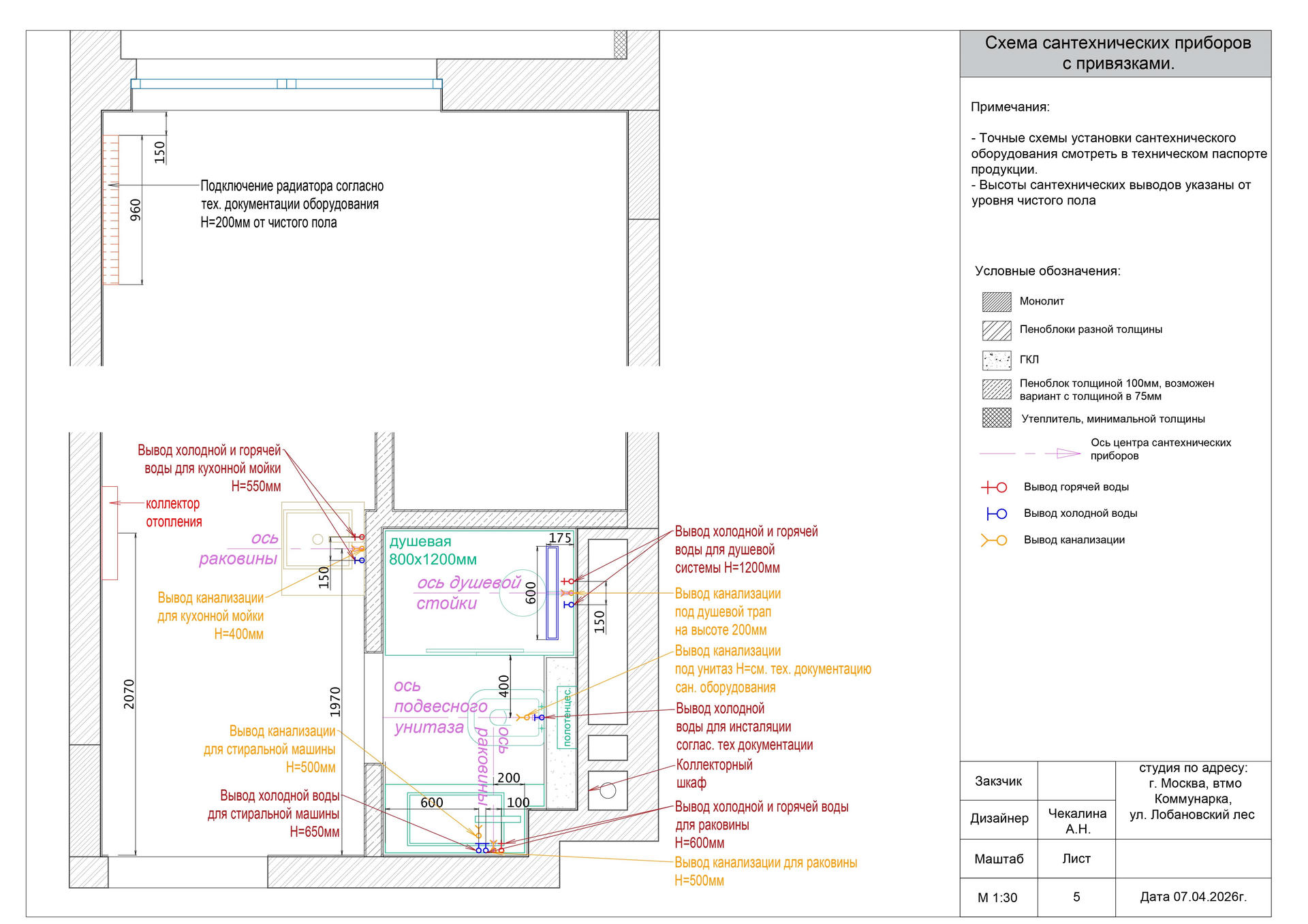Click the ГКЛ dotted pattern swatch
The width and height of the screenshot is (1308, 924).
tap(996, 360)
